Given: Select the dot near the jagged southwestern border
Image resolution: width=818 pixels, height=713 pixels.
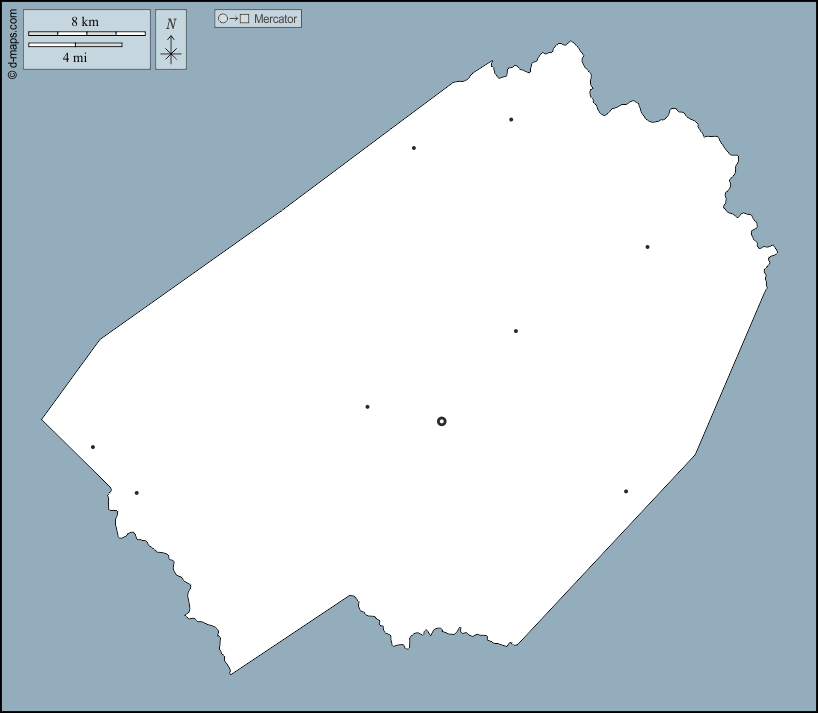Looking at the screenshot, I should (x=136, y=493).
